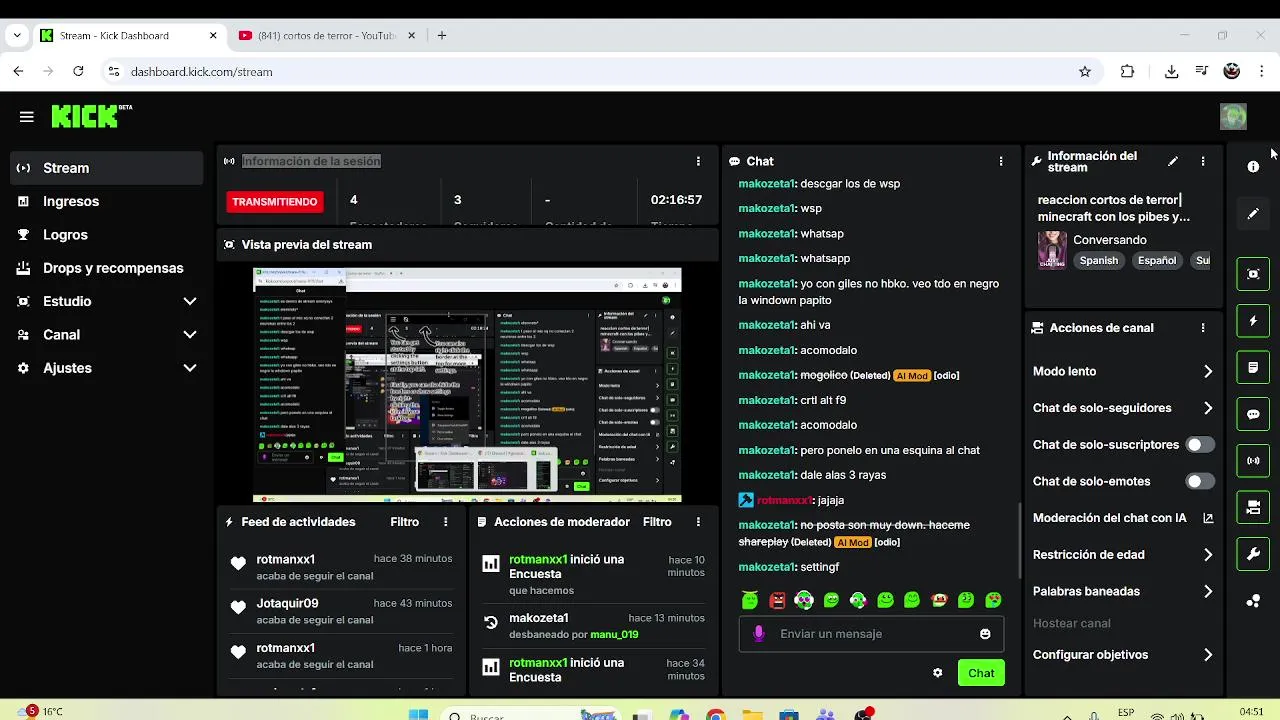Click the purple microphone icon in the message box
1280x720 pixels.
point(759,633)
